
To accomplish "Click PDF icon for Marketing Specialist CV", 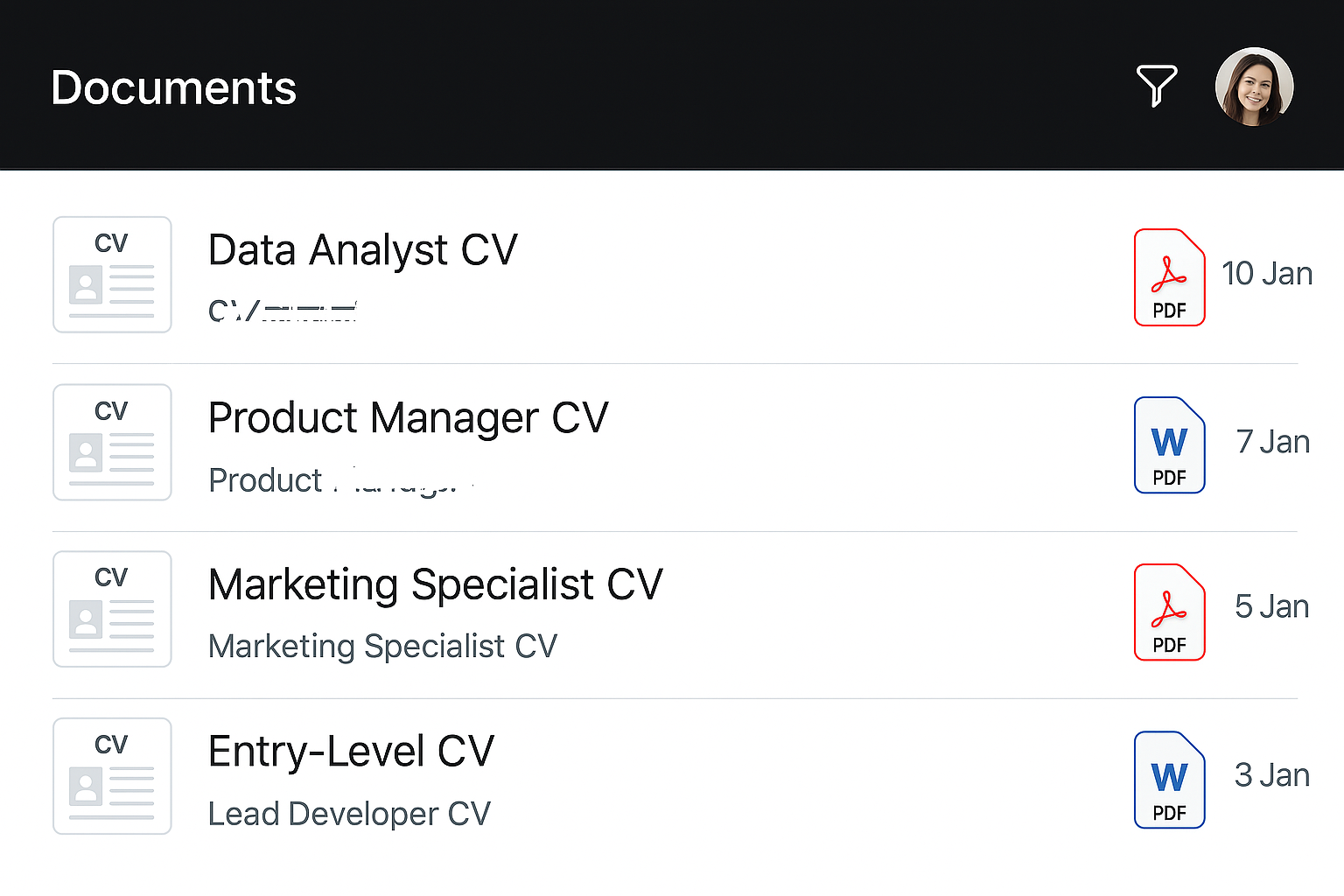I will pos(1169,612).
